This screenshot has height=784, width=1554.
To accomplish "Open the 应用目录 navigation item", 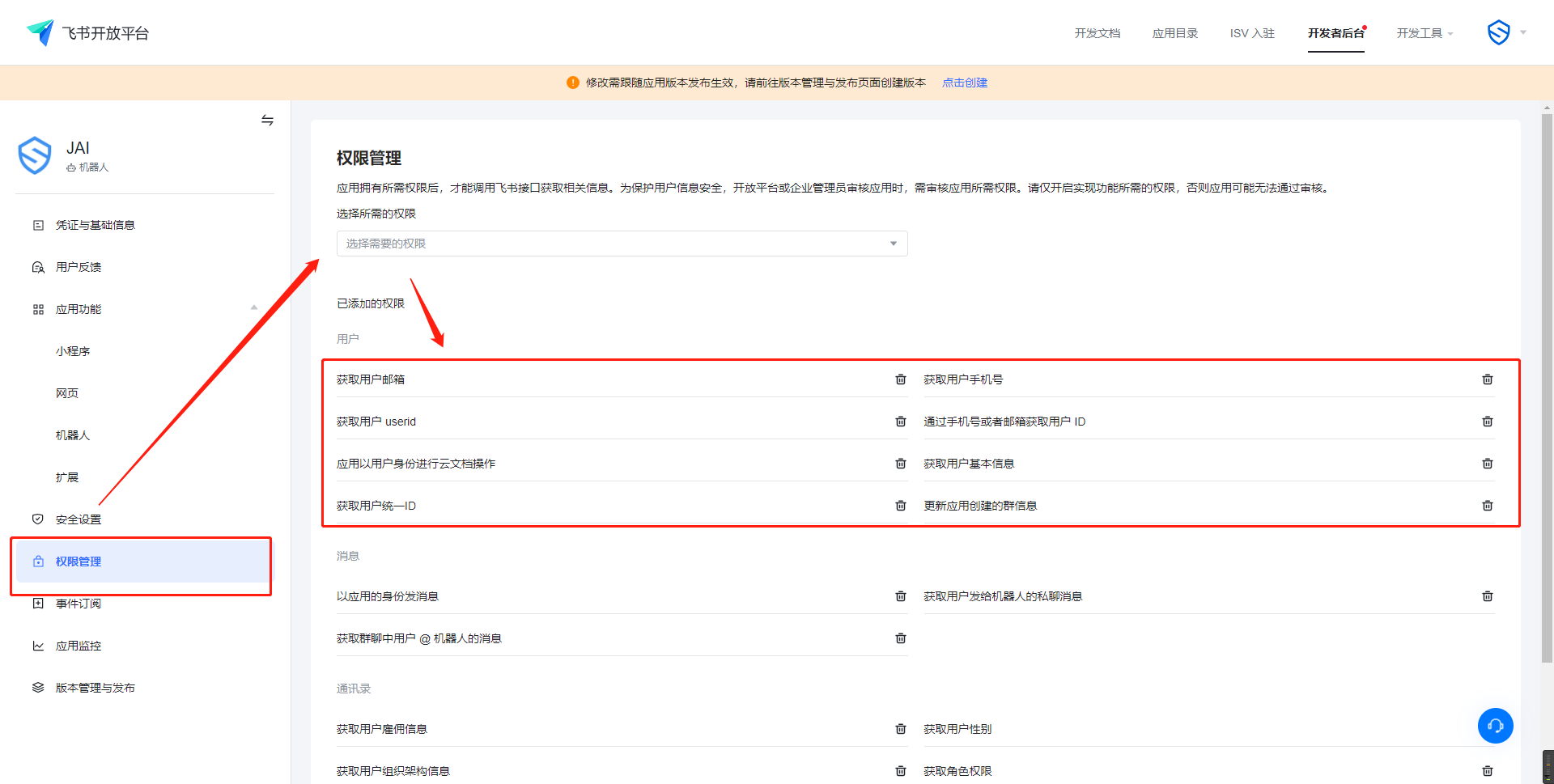I will click(1174, 33).
